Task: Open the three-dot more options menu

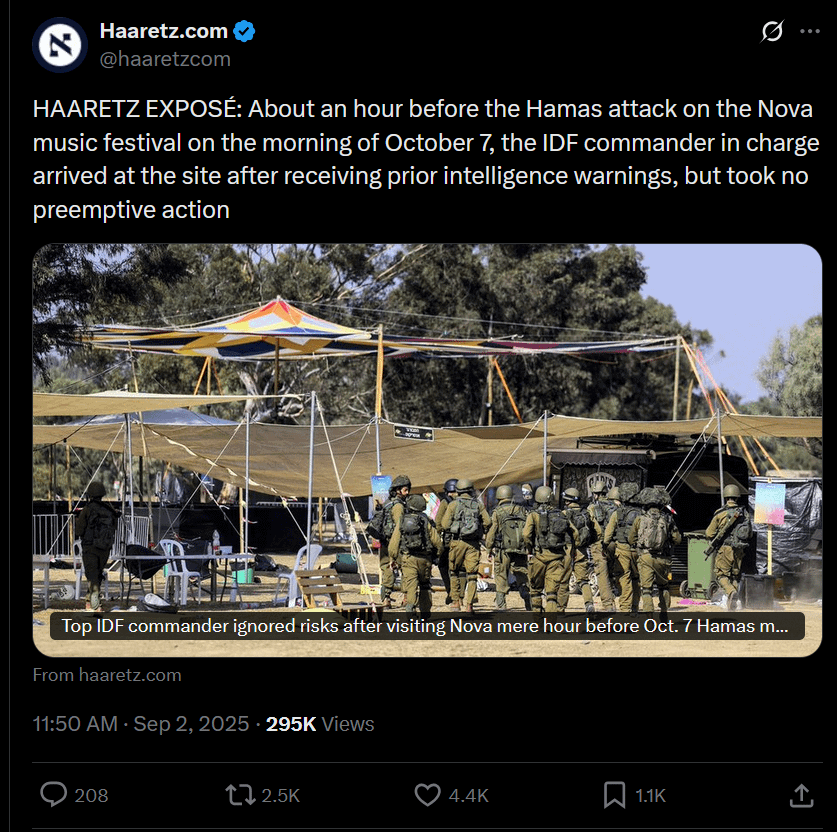Action: pos(810,31)
